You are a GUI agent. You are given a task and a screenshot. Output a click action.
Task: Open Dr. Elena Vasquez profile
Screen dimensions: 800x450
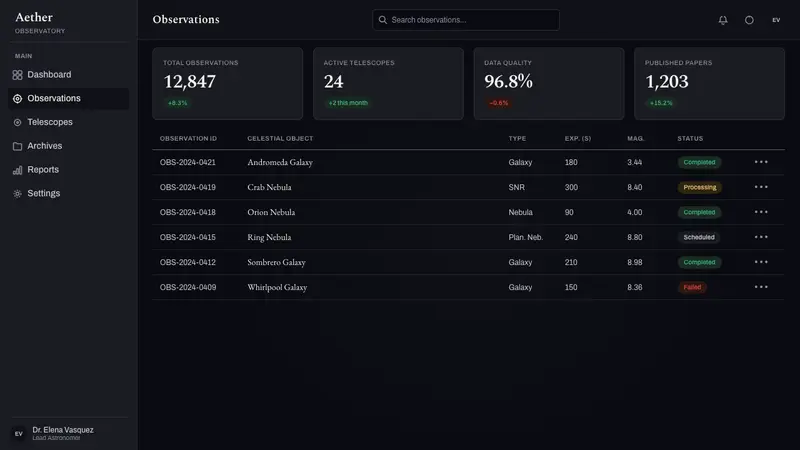pyautogui.click(x=63, y=434)
